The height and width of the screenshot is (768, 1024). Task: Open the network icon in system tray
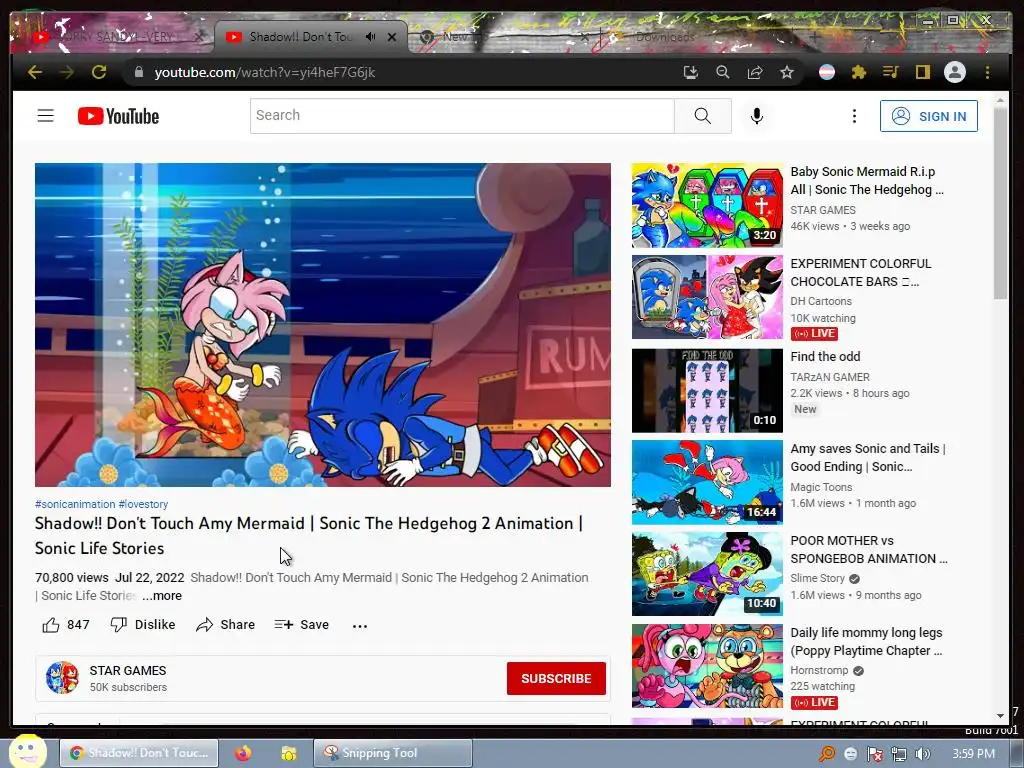point(899,754)
